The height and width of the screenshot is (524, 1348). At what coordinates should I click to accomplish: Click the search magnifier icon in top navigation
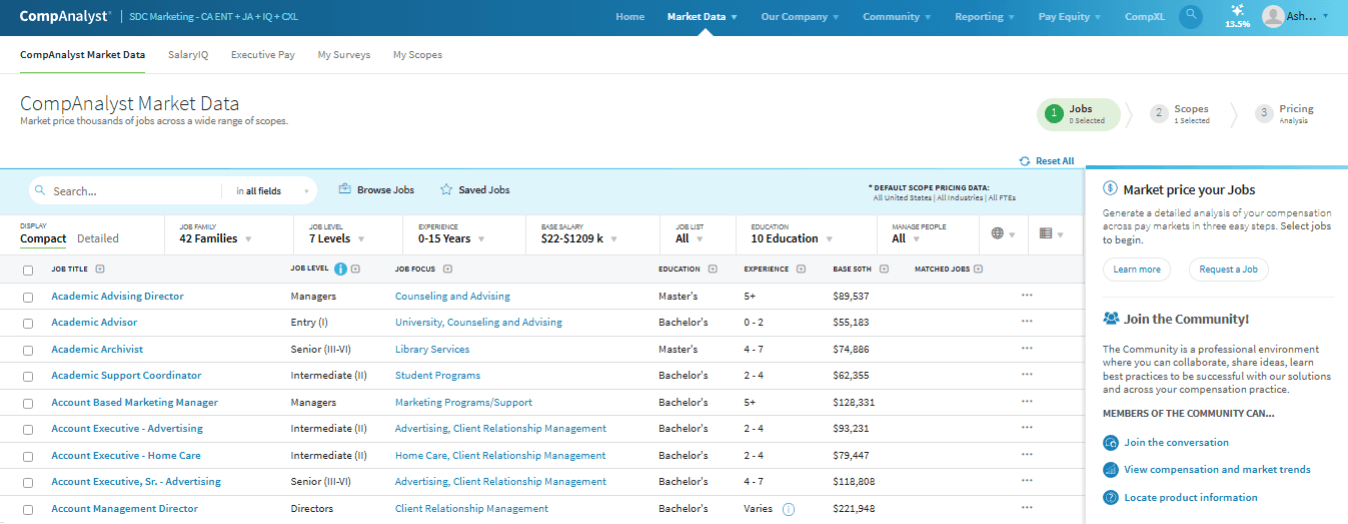1191,16
